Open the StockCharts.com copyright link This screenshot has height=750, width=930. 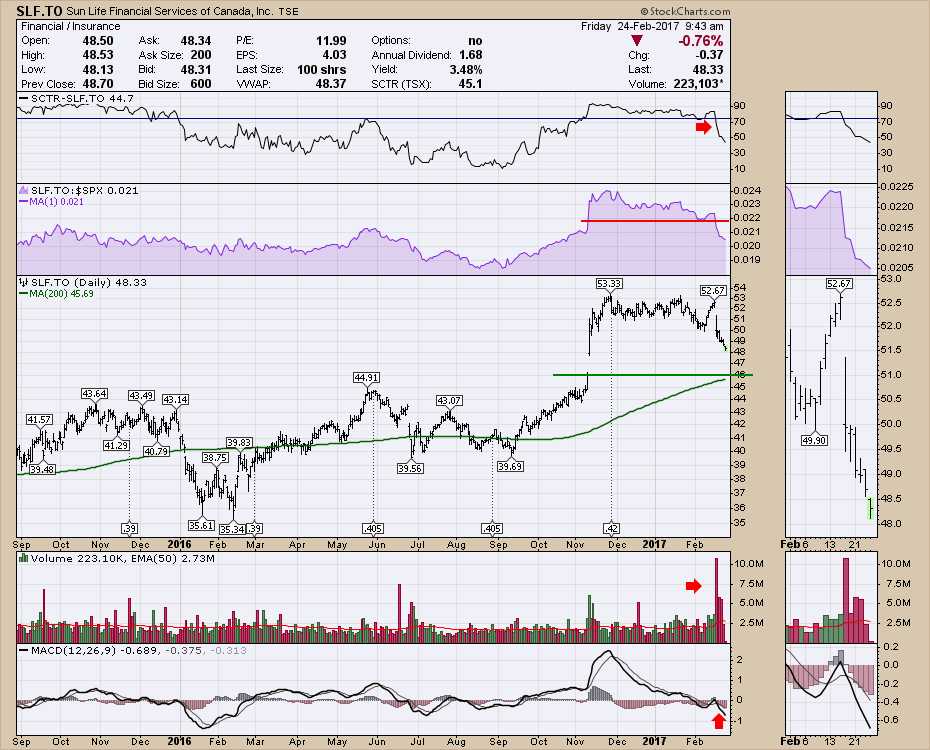click(x=685, y=11)
